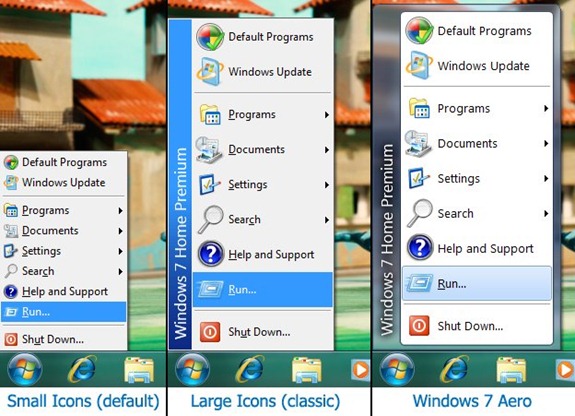Launch Media Player icon under Large Icons menu
Screen dimensions: 575x416
[x=360, y=370]
